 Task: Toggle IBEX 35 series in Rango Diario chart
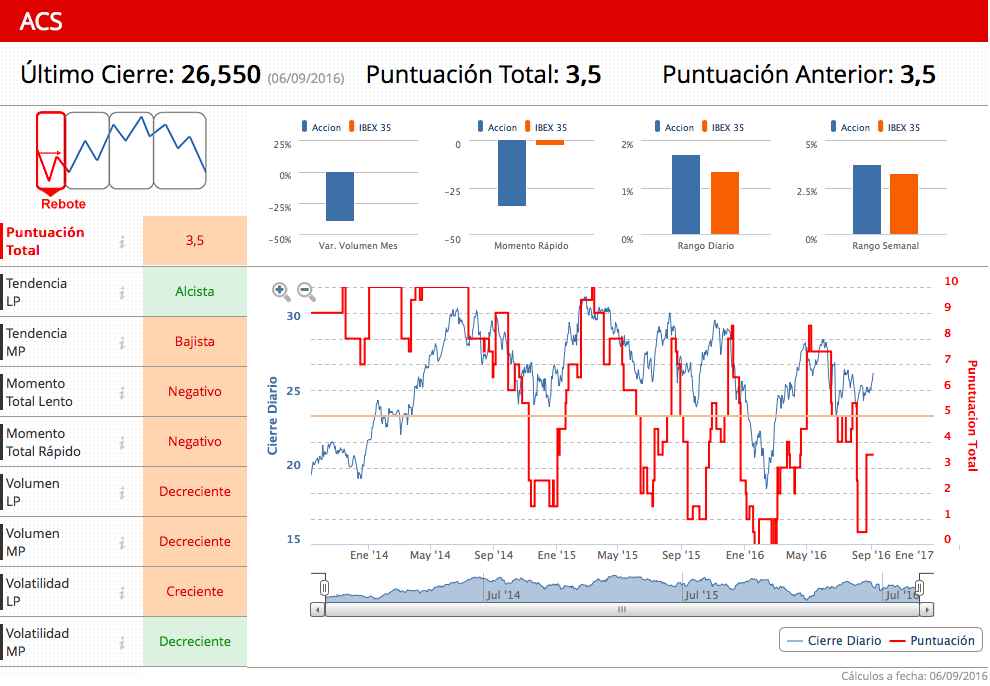[723, 127]
